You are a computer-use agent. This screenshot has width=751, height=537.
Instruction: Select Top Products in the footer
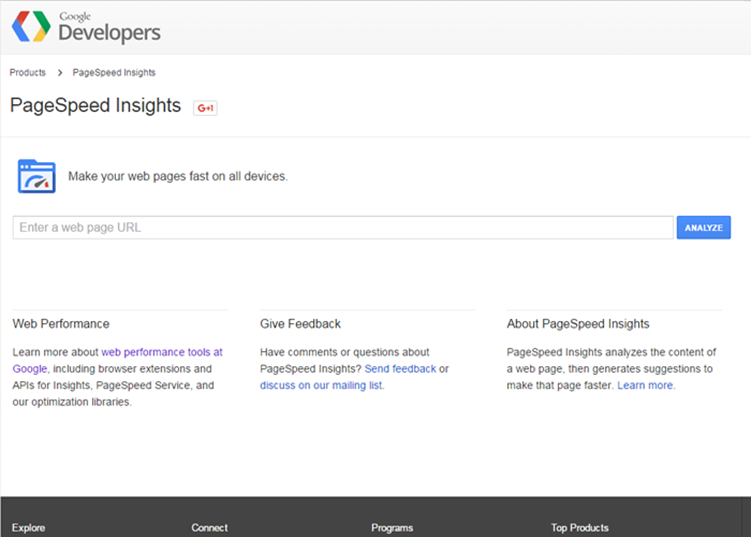coord(579,527)
